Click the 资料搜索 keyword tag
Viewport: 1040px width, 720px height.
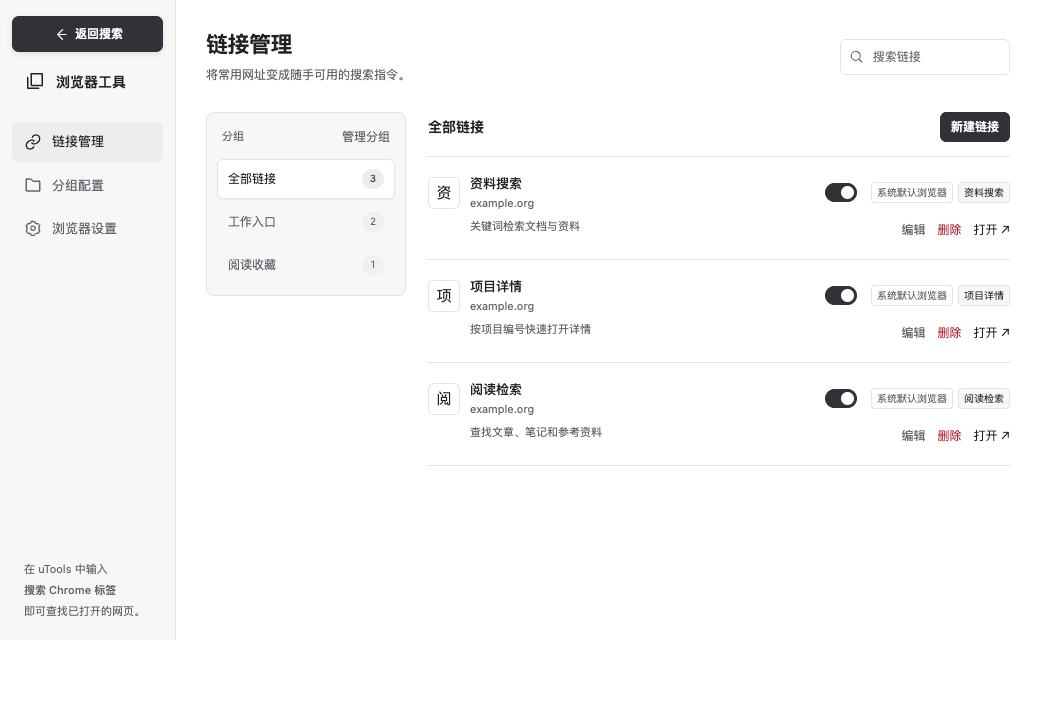pos(984,193)
